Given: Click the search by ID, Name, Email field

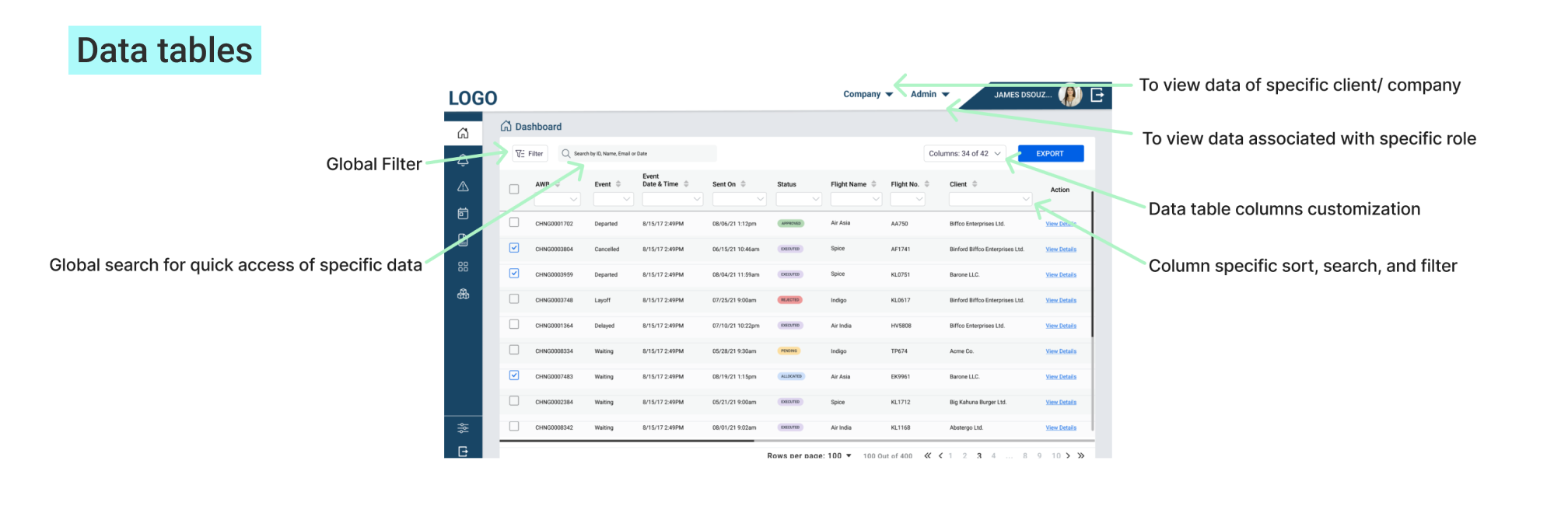Looking at the screenshot, I should click(x=638, y=154).
